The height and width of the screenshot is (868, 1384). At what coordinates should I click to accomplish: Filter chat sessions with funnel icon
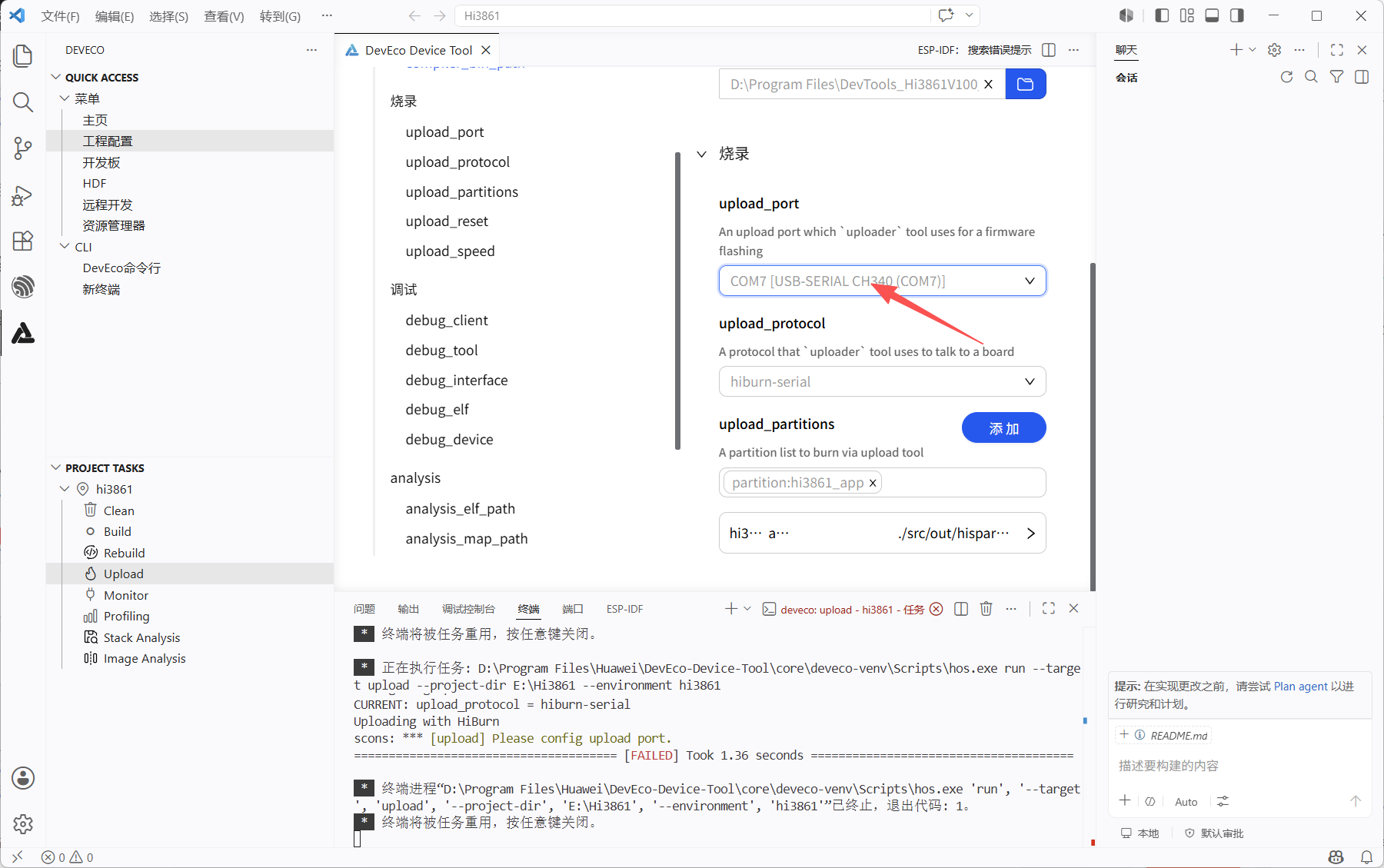[x=1337, y=77]
